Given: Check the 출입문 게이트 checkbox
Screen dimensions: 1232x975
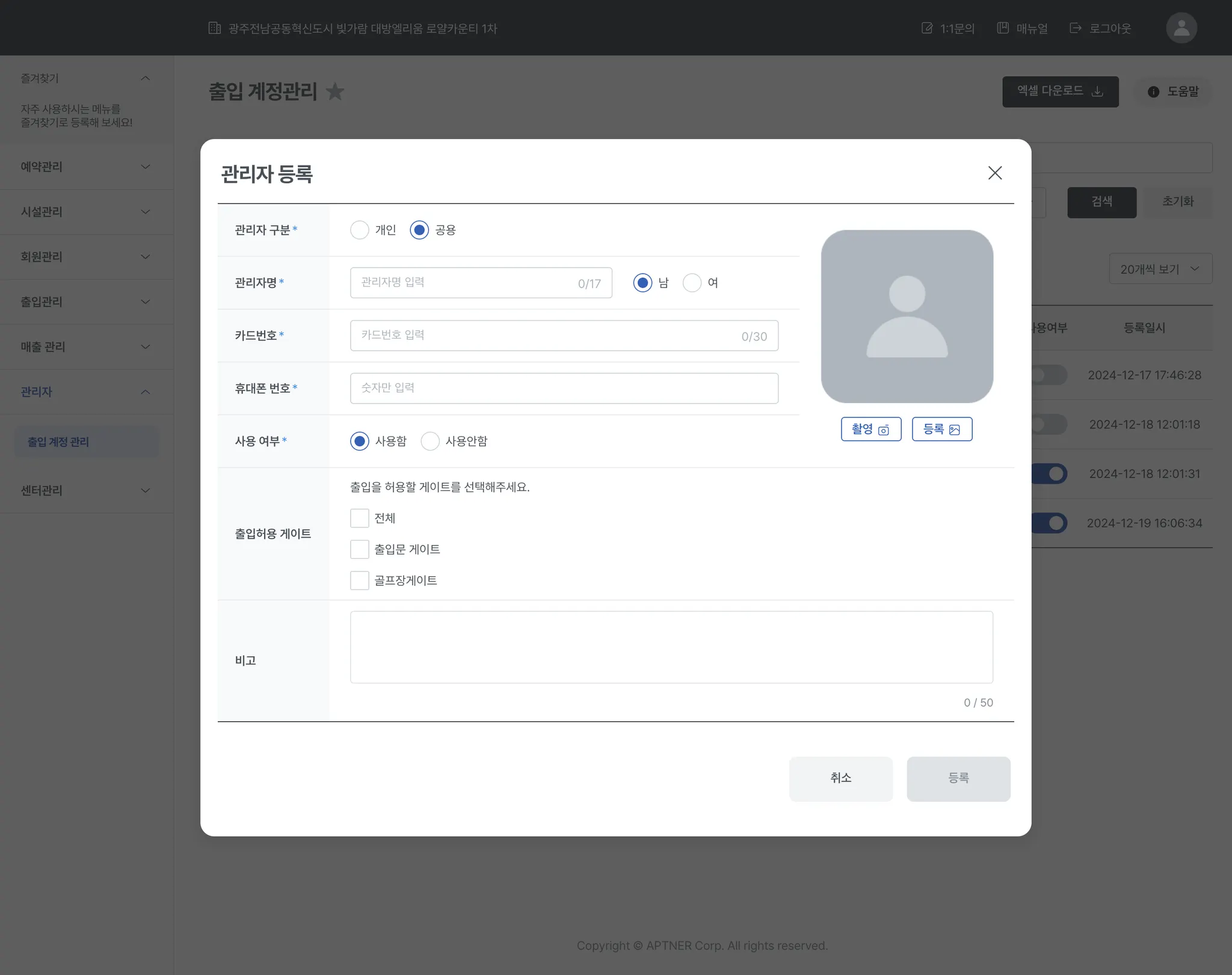Looking at the screenshot, I should pos(360,549).
